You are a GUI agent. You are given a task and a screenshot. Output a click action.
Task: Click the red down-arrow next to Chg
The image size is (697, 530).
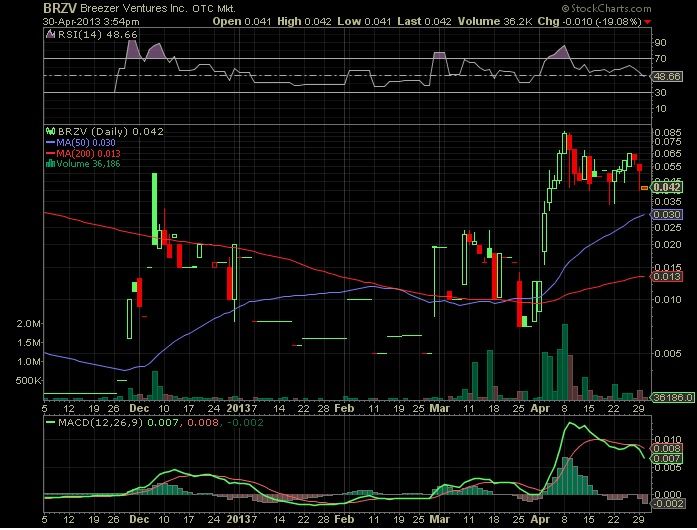click(648, 22)
